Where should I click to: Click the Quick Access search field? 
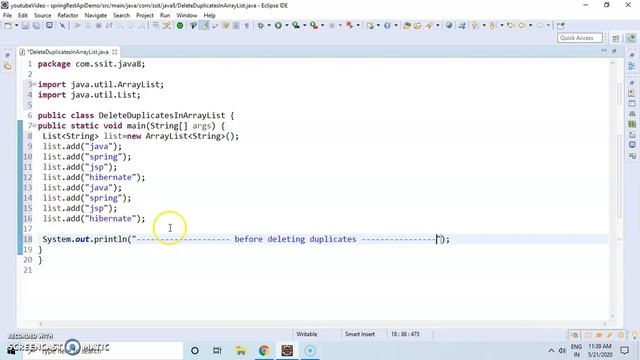pyautogui.click(x=580, y=38)
